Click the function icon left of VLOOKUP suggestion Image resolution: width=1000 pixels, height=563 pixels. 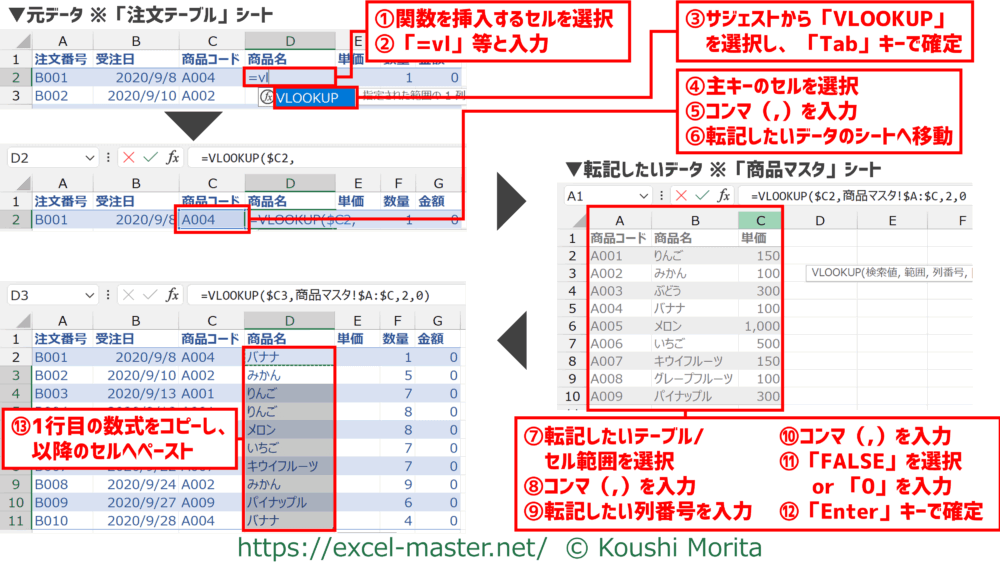click(x=265, y=98)
